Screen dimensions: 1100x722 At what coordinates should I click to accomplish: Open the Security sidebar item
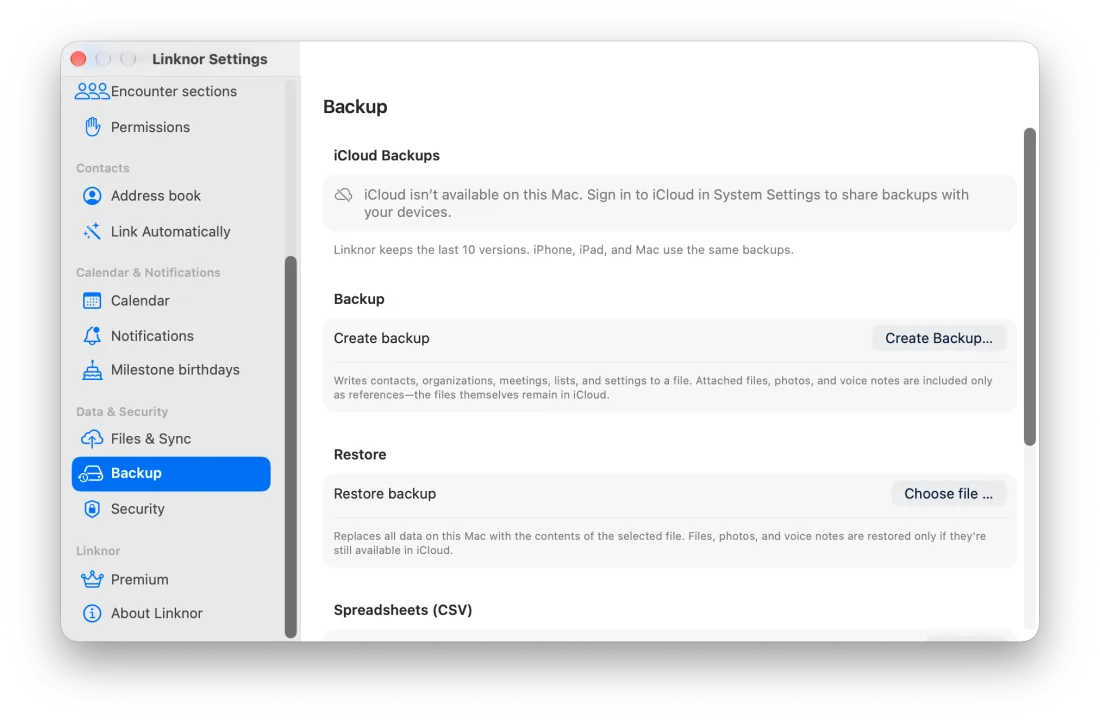point(171,509)
